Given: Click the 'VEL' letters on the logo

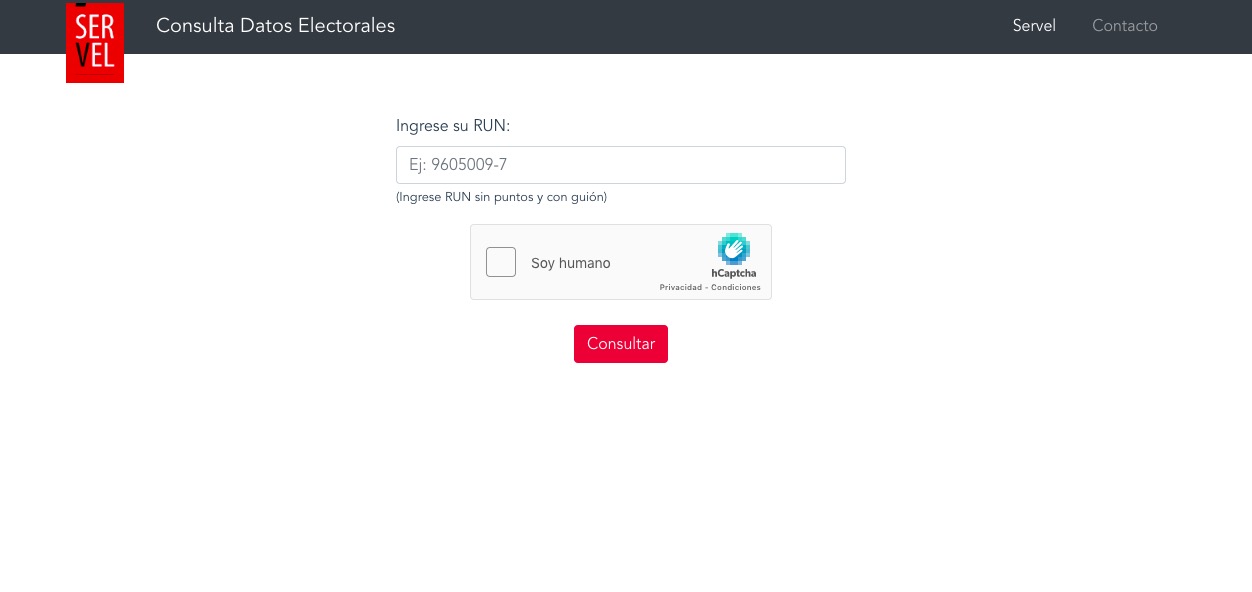Looking at the screenshot, I should (x=95, y=56).
